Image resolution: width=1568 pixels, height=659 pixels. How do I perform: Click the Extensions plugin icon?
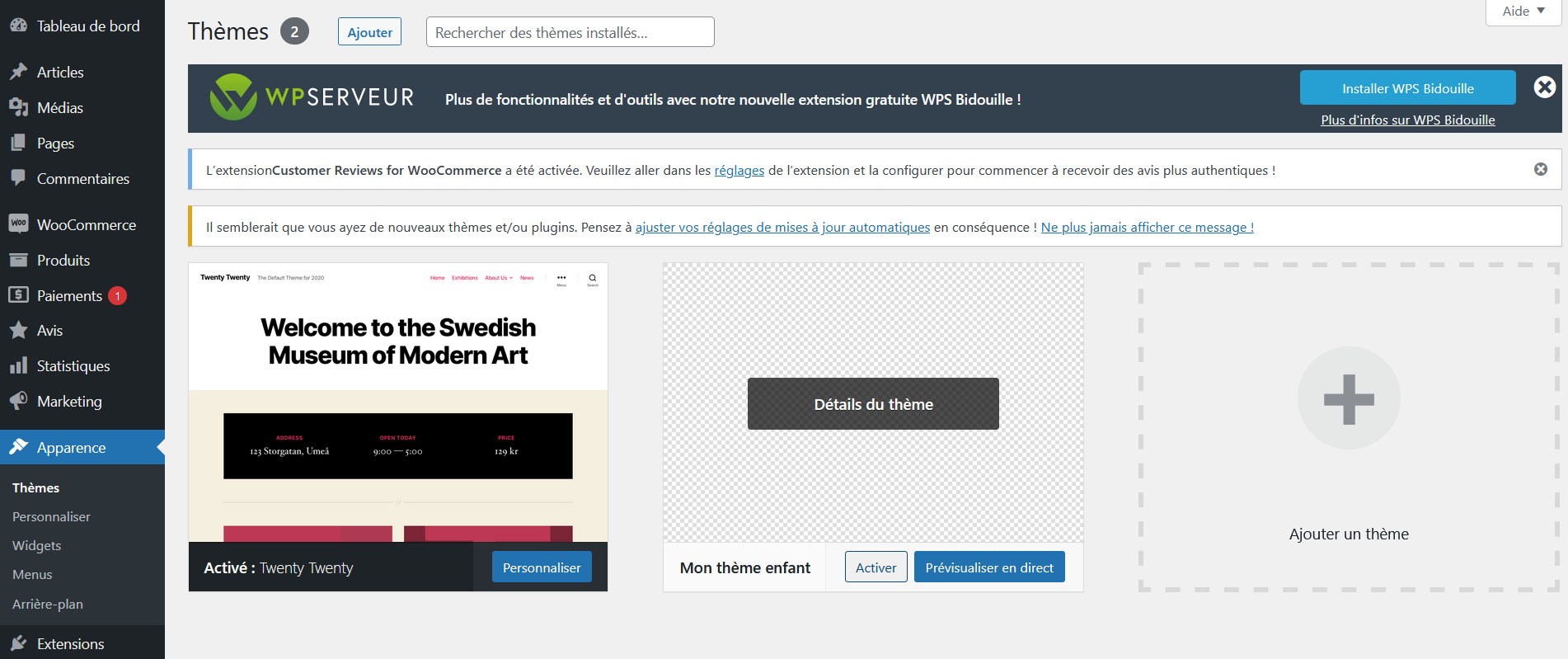point(19,643)
